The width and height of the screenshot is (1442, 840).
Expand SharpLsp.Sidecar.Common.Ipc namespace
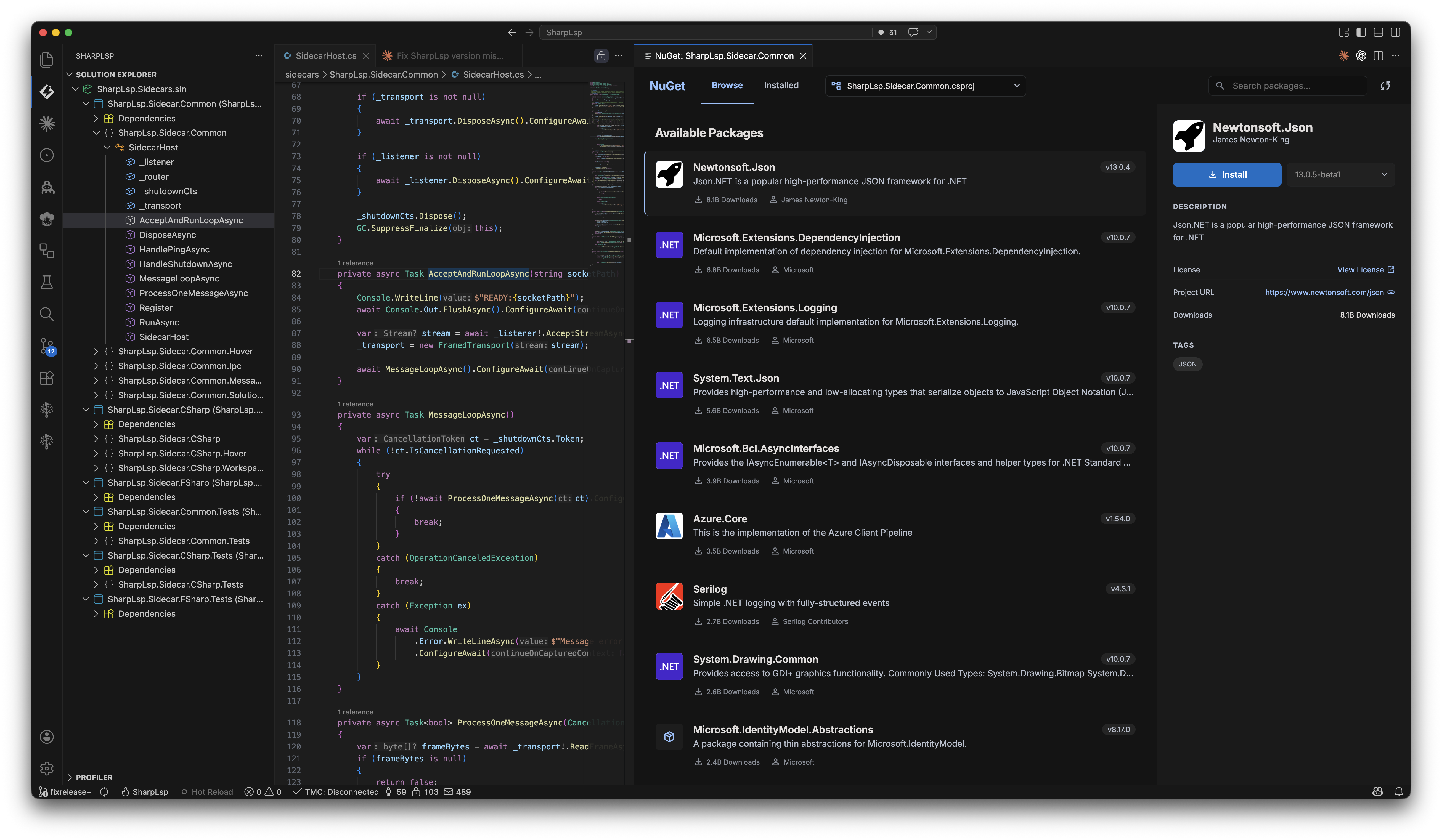pyautogui.click(x=96, y=366)
